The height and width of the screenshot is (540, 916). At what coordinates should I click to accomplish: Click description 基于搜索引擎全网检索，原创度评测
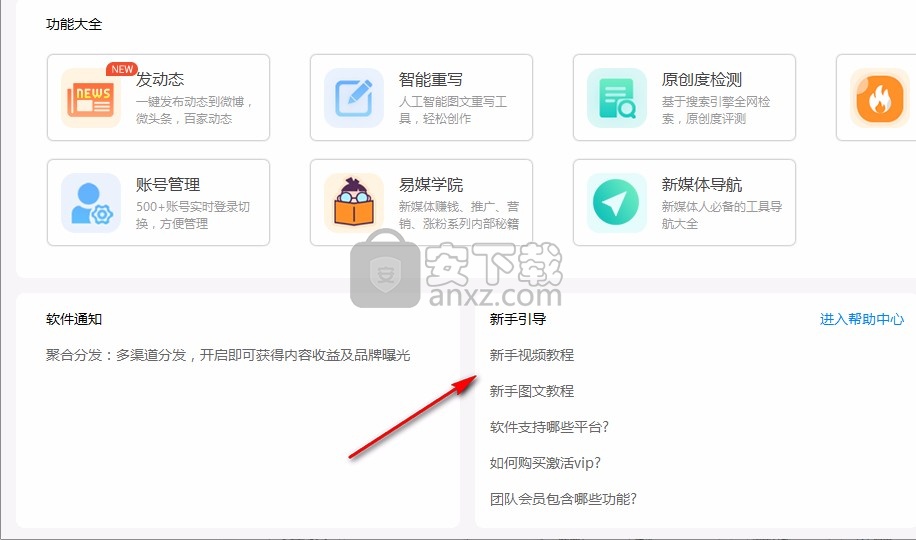[x=716, y=110]
